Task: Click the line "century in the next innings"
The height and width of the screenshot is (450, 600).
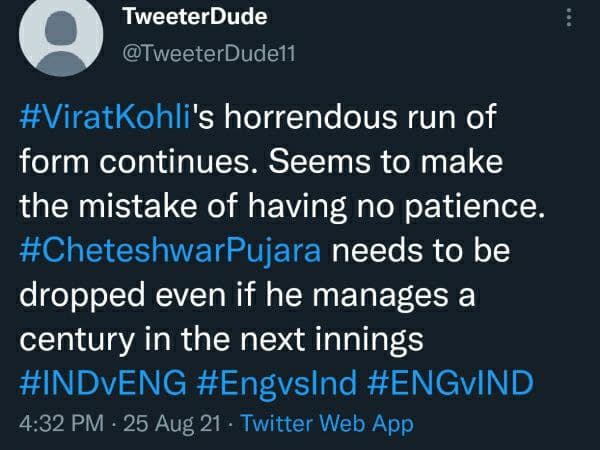Action: (x=222, y=341)
